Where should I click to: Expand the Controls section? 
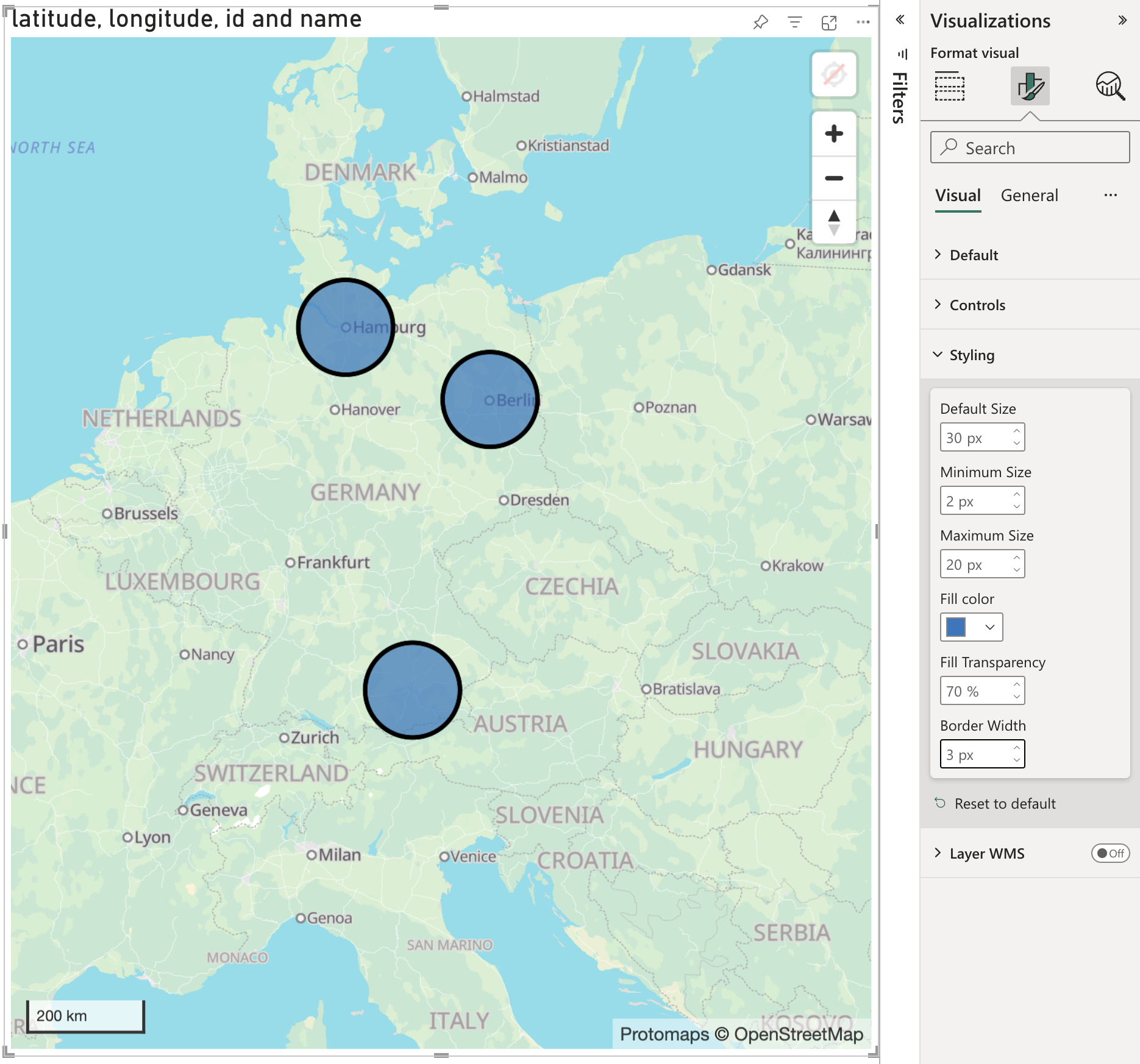point(977,305)
